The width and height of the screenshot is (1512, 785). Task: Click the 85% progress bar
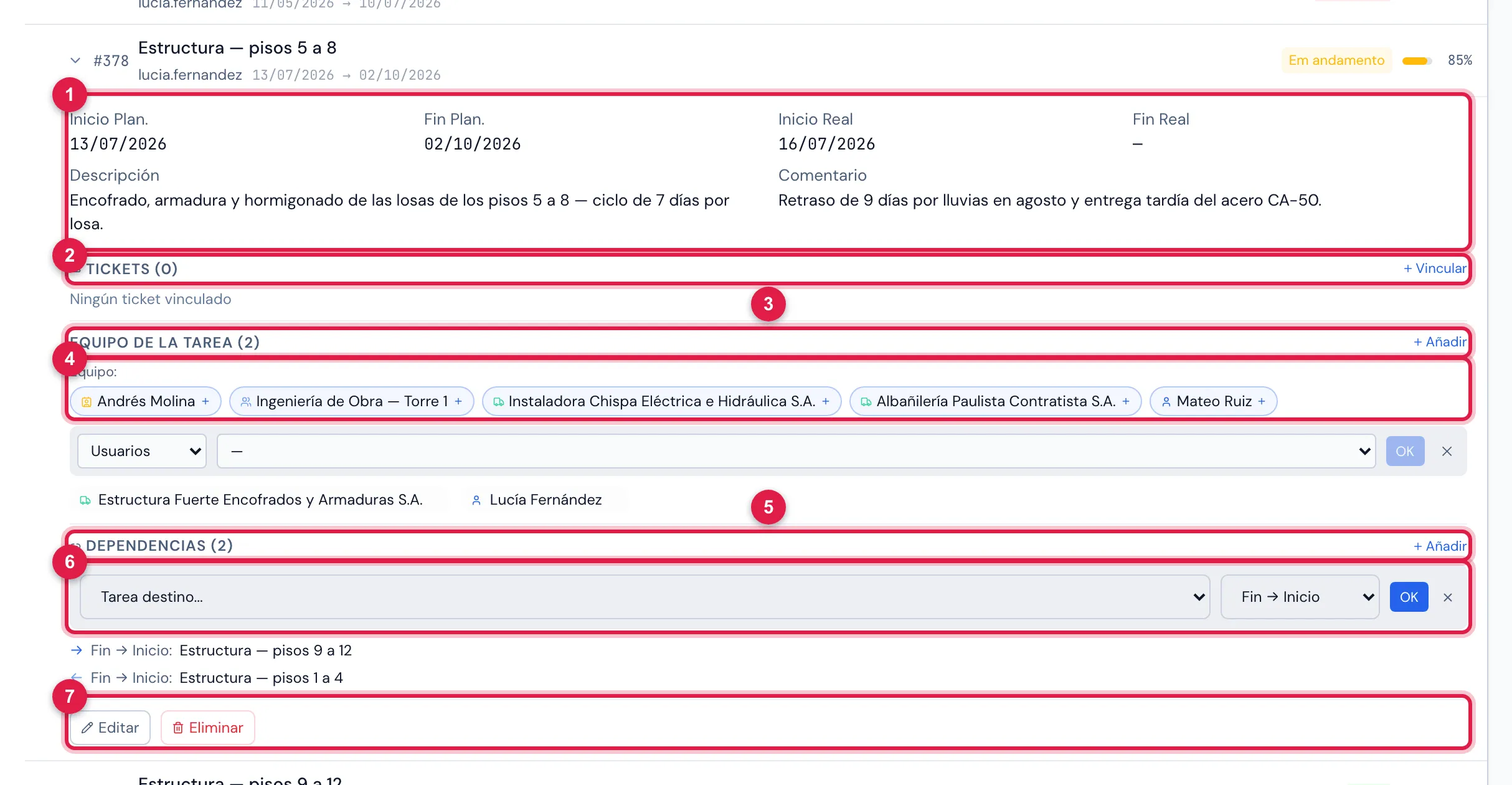tap(1417, 61)
